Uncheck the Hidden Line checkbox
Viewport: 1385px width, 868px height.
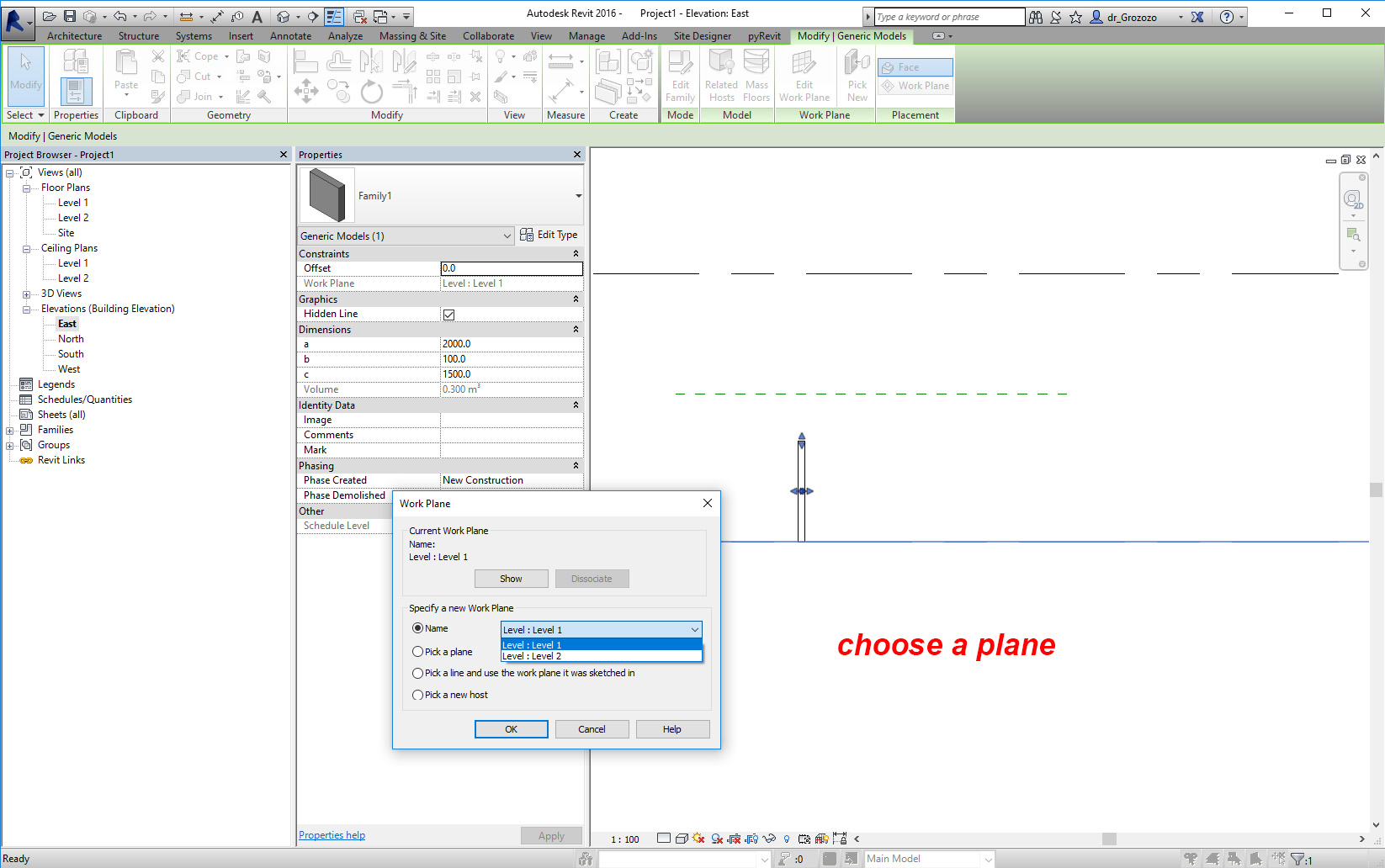[x=449, y=314]
